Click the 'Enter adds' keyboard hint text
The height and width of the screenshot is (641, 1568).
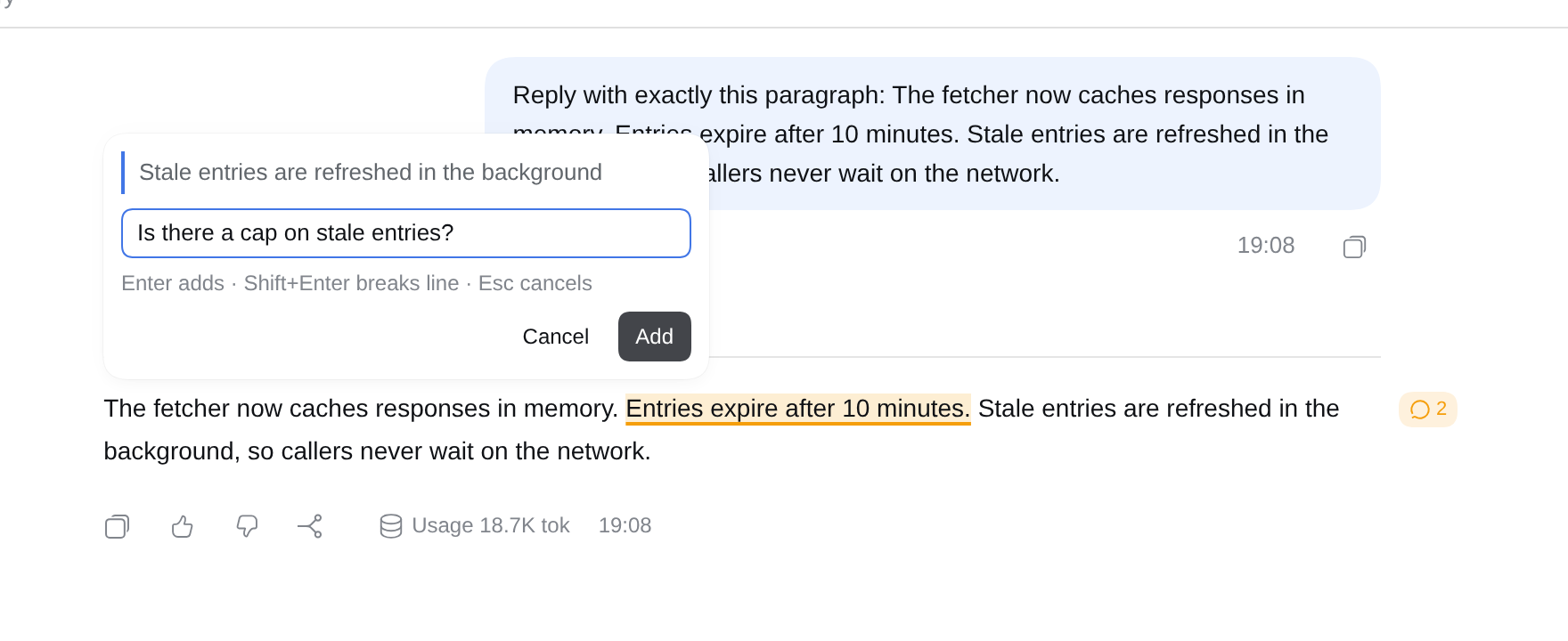coord(173,283)
